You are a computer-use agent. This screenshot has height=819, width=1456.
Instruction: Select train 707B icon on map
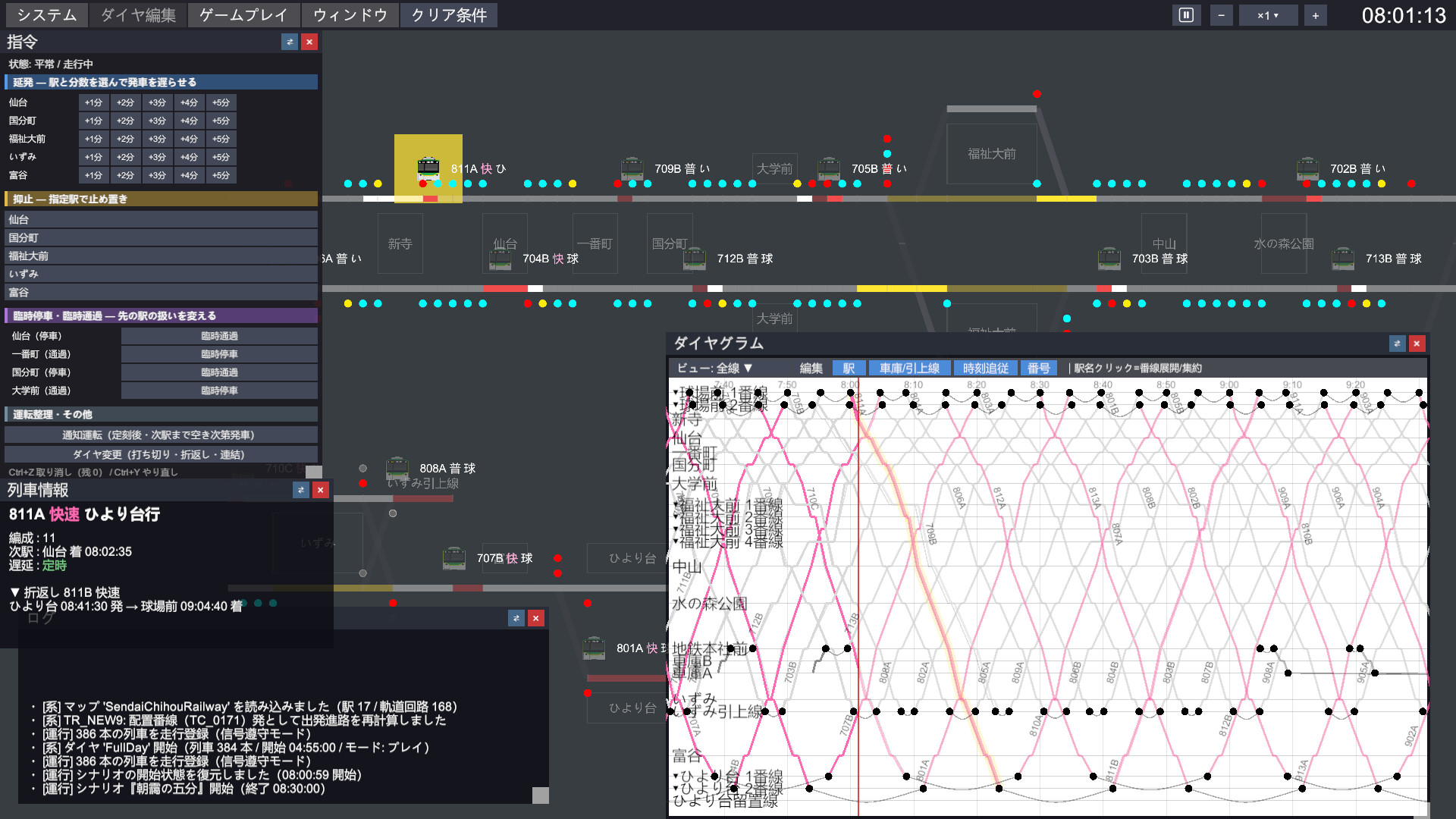(454, 557)
